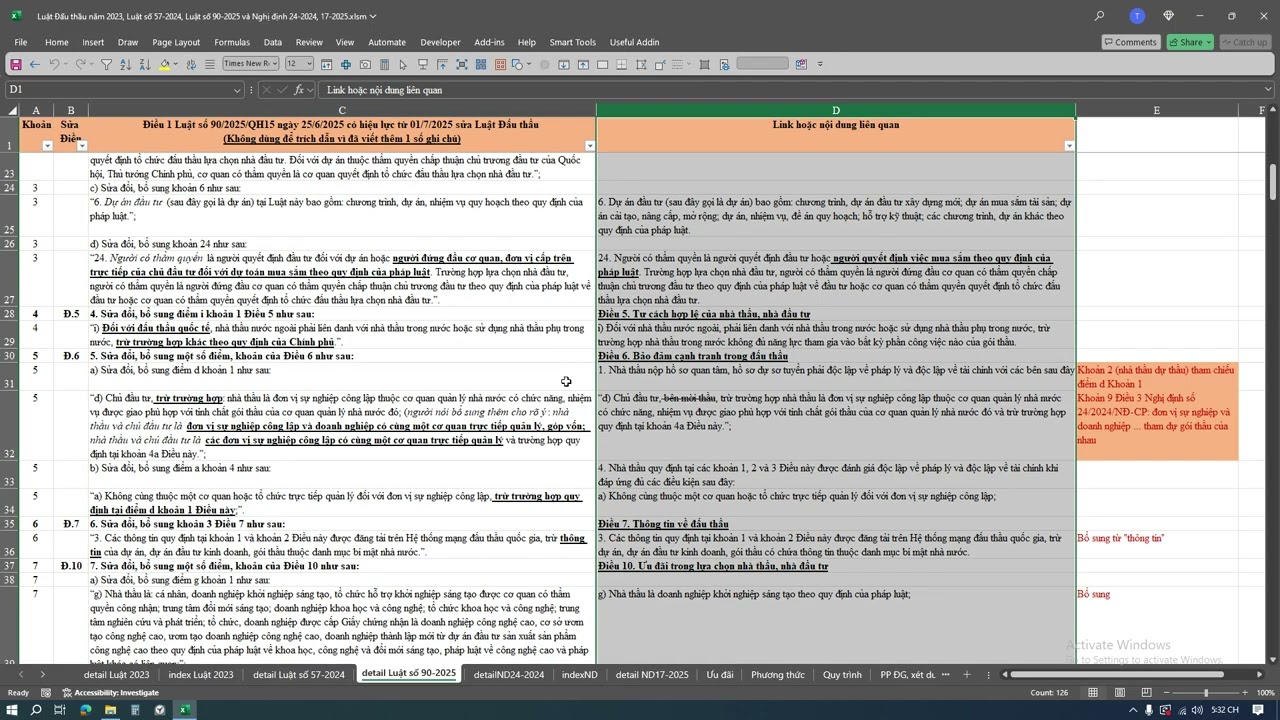The width and height of the screenshot is (1280, 720).
Task: Switch to sheet tab detailND24-2024
Action: tap(509, 675)
